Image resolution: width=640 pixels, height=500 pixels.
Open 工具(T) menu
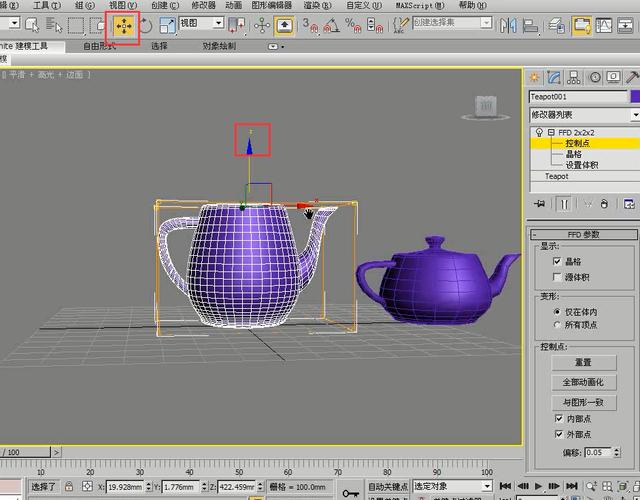(47, 5)
